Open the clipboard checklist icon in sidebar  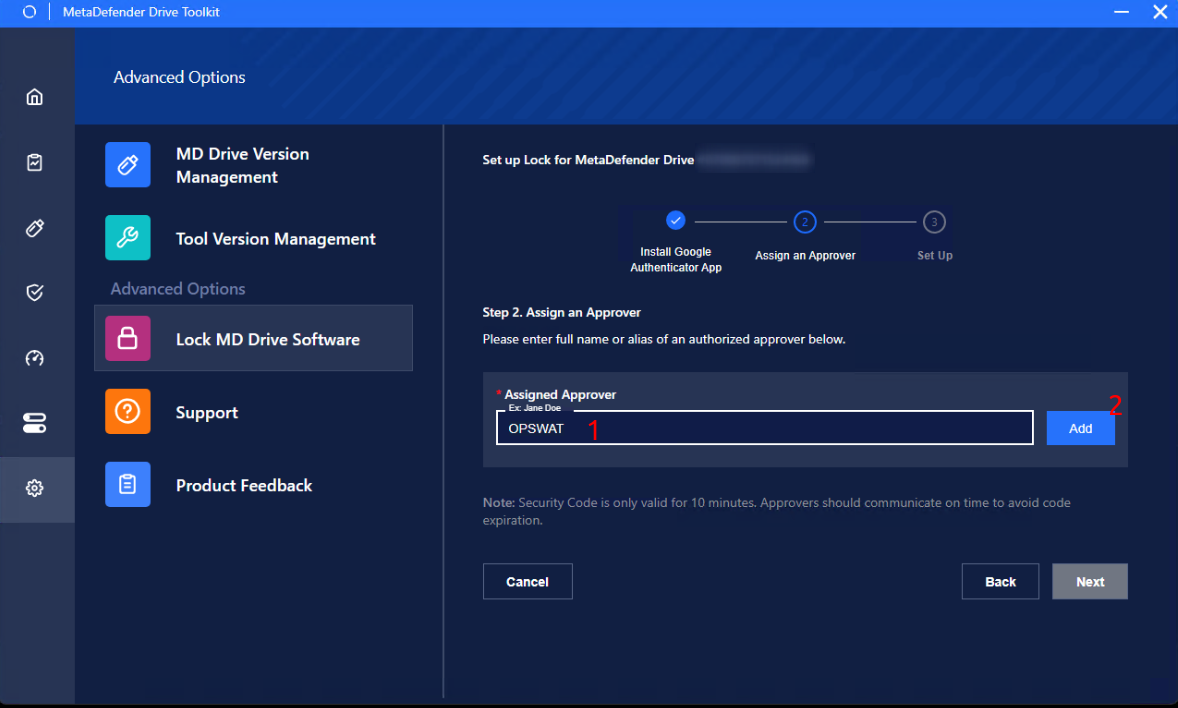(x=35, y=162)
